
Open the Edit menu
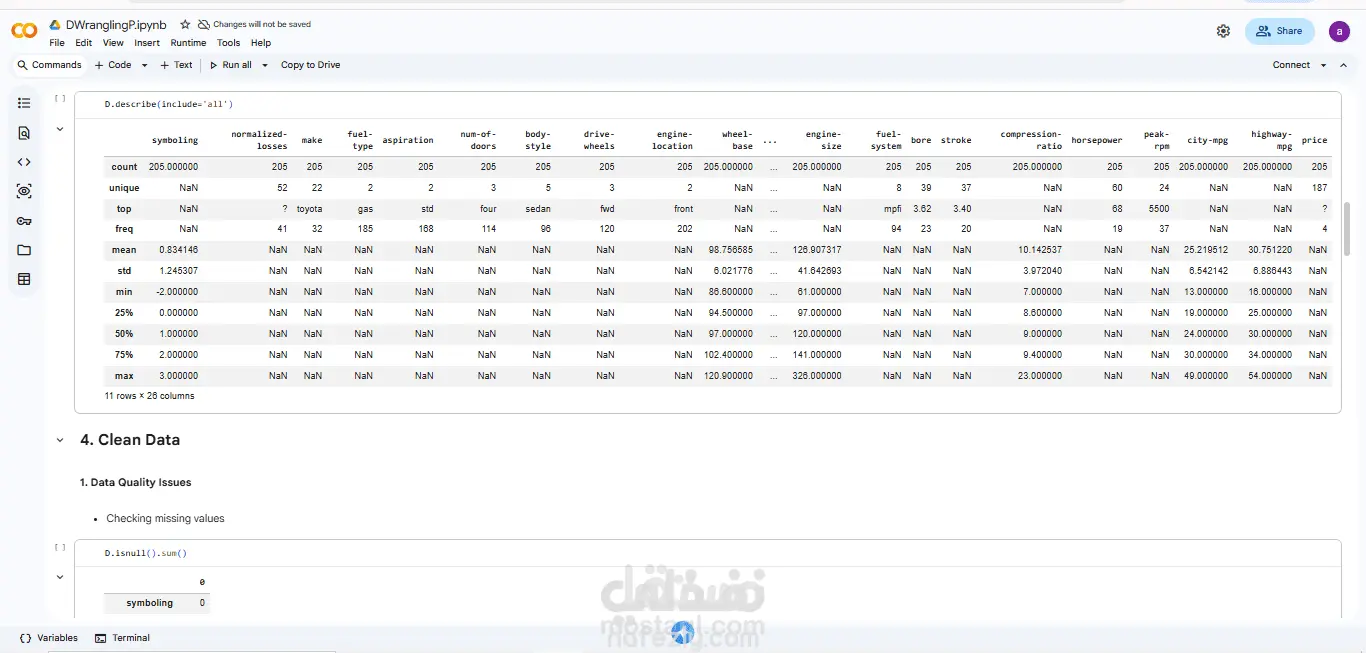click(84, 43)
